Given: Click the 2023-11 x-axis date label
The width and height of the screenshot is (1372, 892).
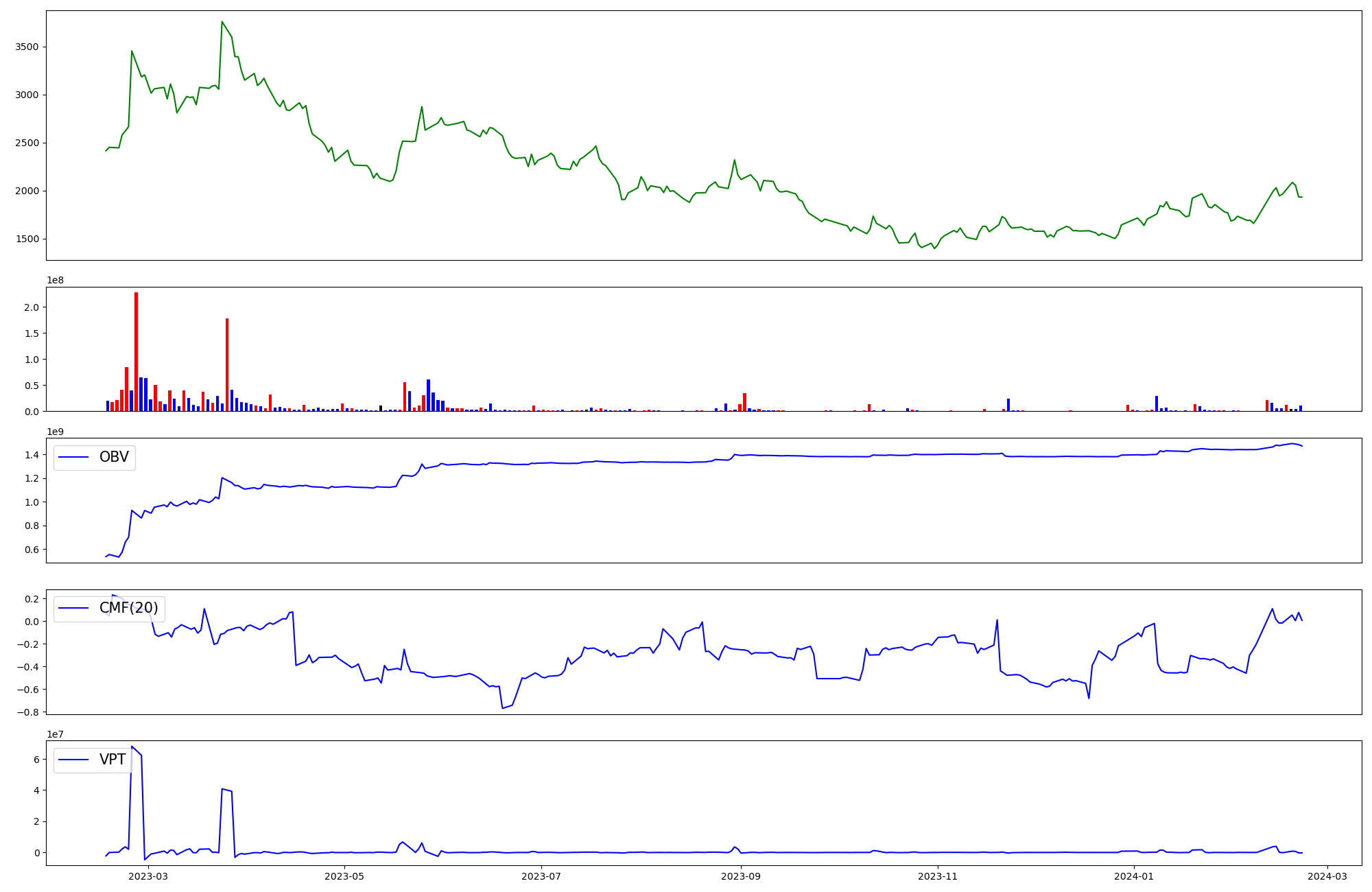Looking at the screenshot, I should pyautogui.click(x=938, y=876).
